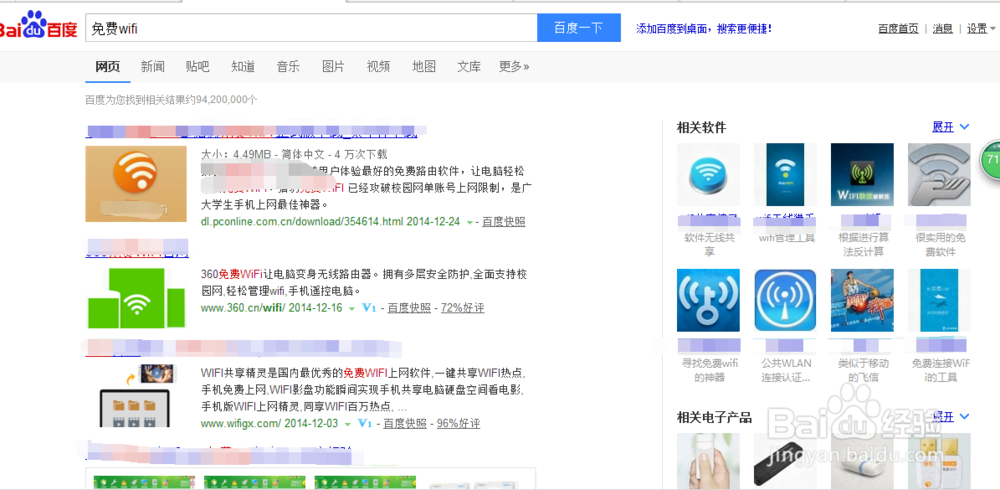The width and height of the screenshot is (1000, 490).
Task: Click basketball player app icon
Action: point(862,301)
